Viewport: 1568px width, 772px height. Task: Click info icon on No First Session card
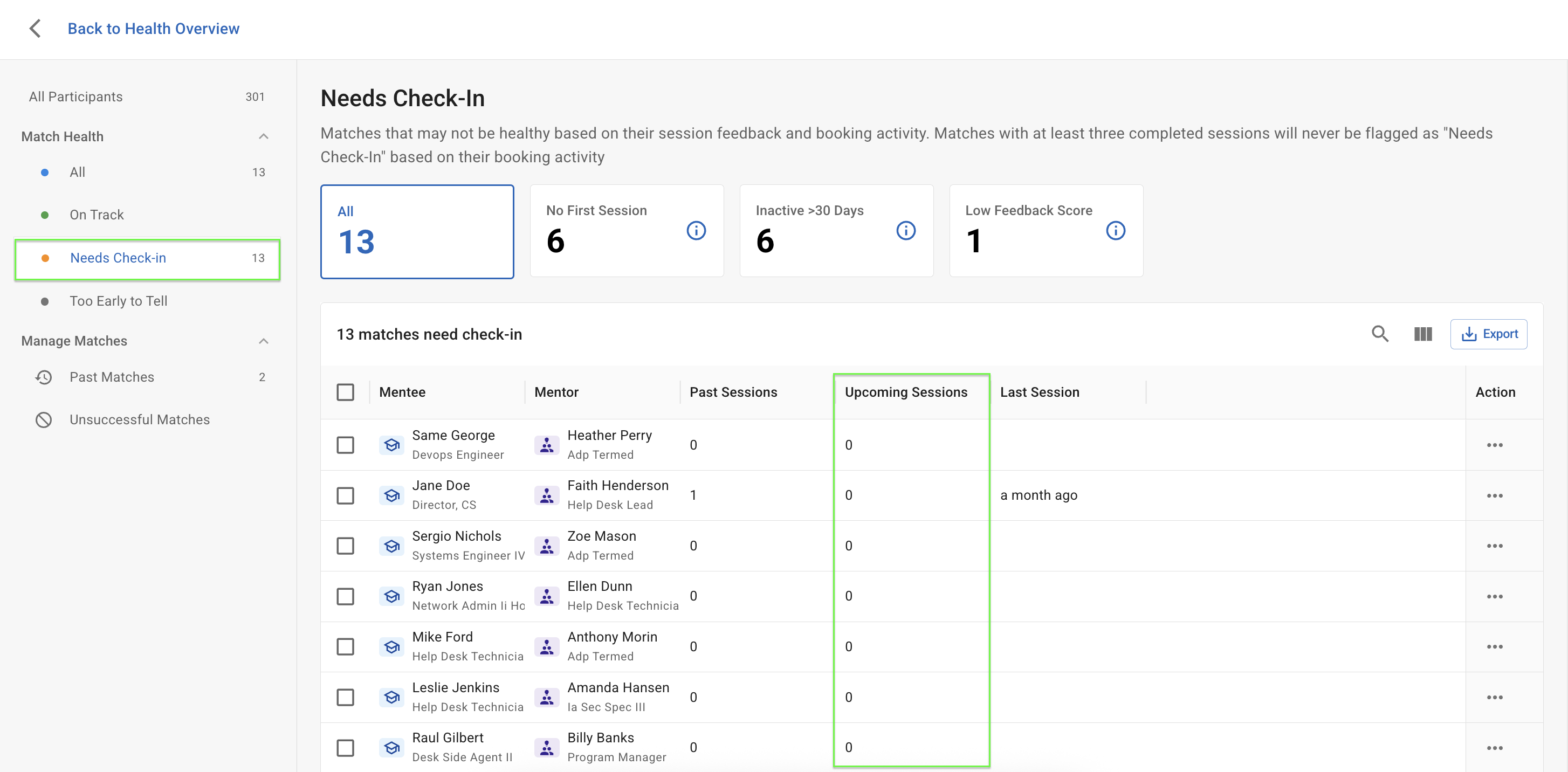[696, 231]
